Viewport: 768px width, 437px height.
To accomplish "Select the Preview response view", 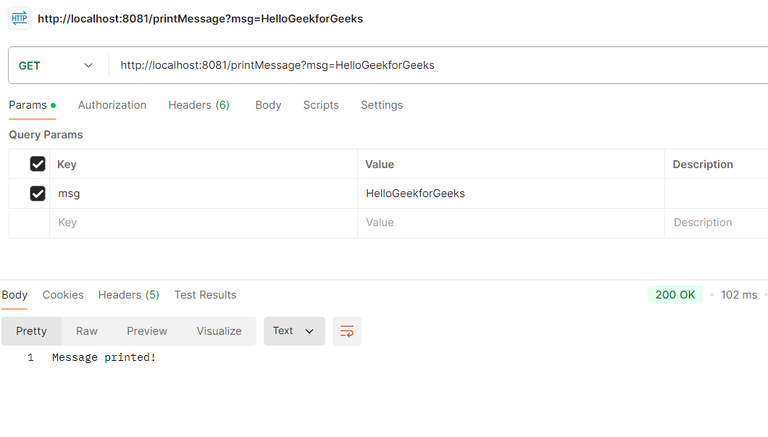I will (x=147, y=331).
